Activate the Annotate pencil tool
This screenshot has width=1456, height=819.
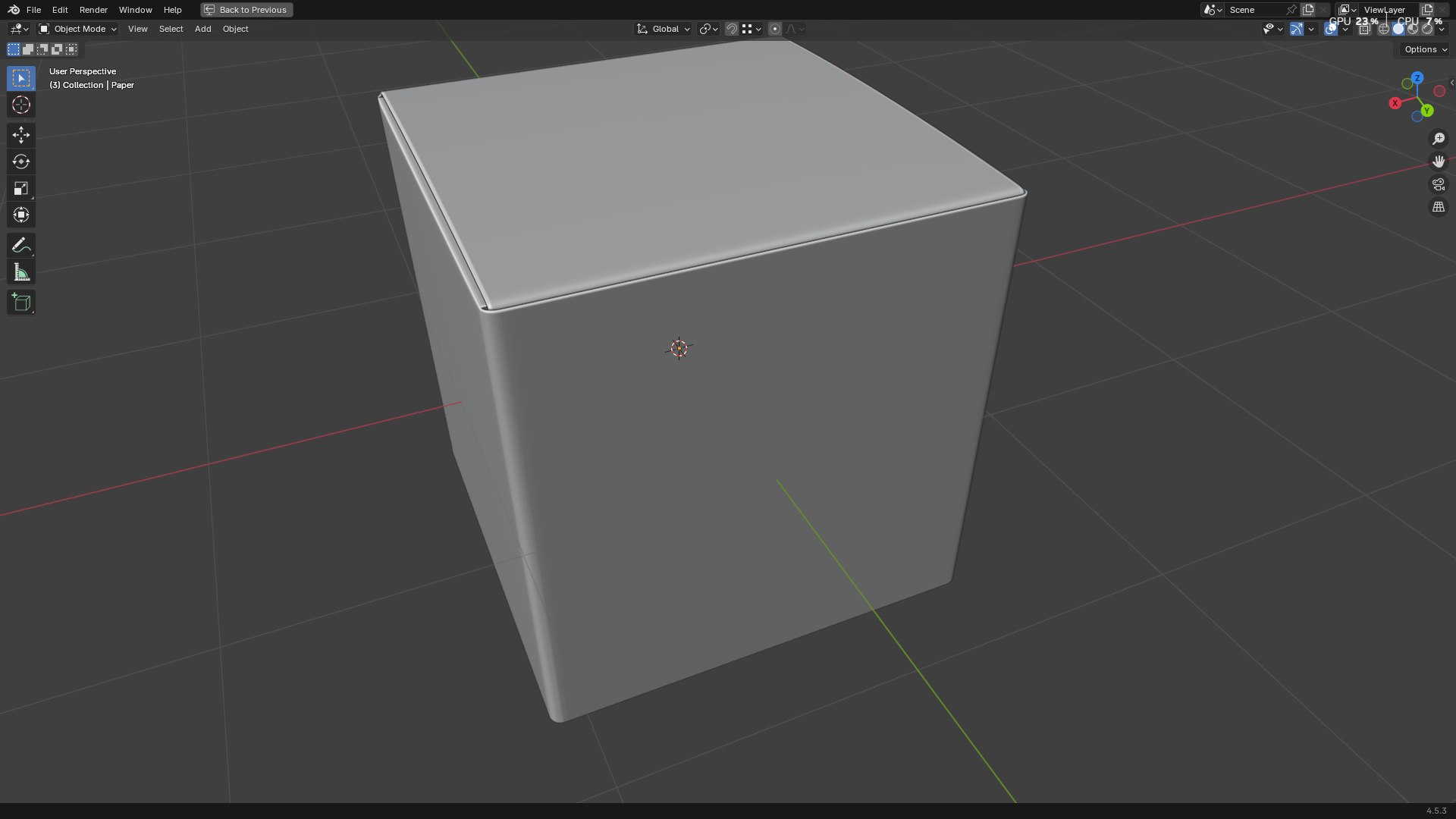coord(21,245)
